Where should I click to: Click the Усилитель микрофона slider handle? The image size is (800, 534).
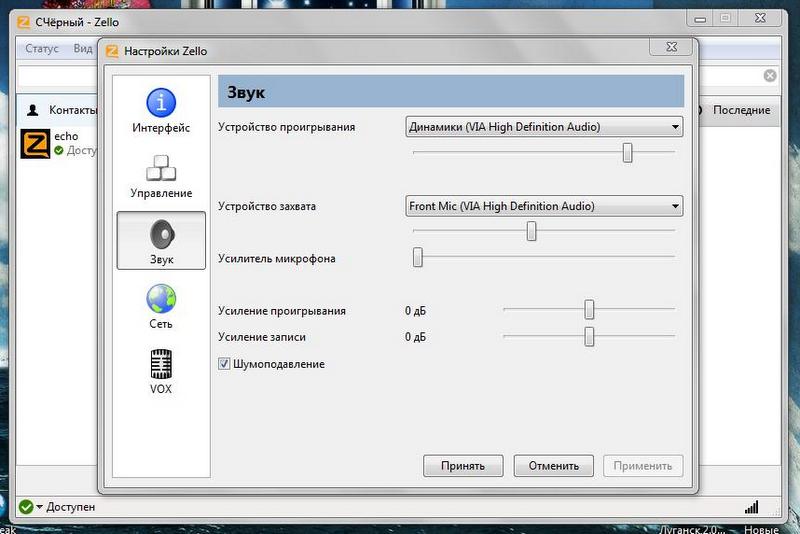tap(418, 257)
